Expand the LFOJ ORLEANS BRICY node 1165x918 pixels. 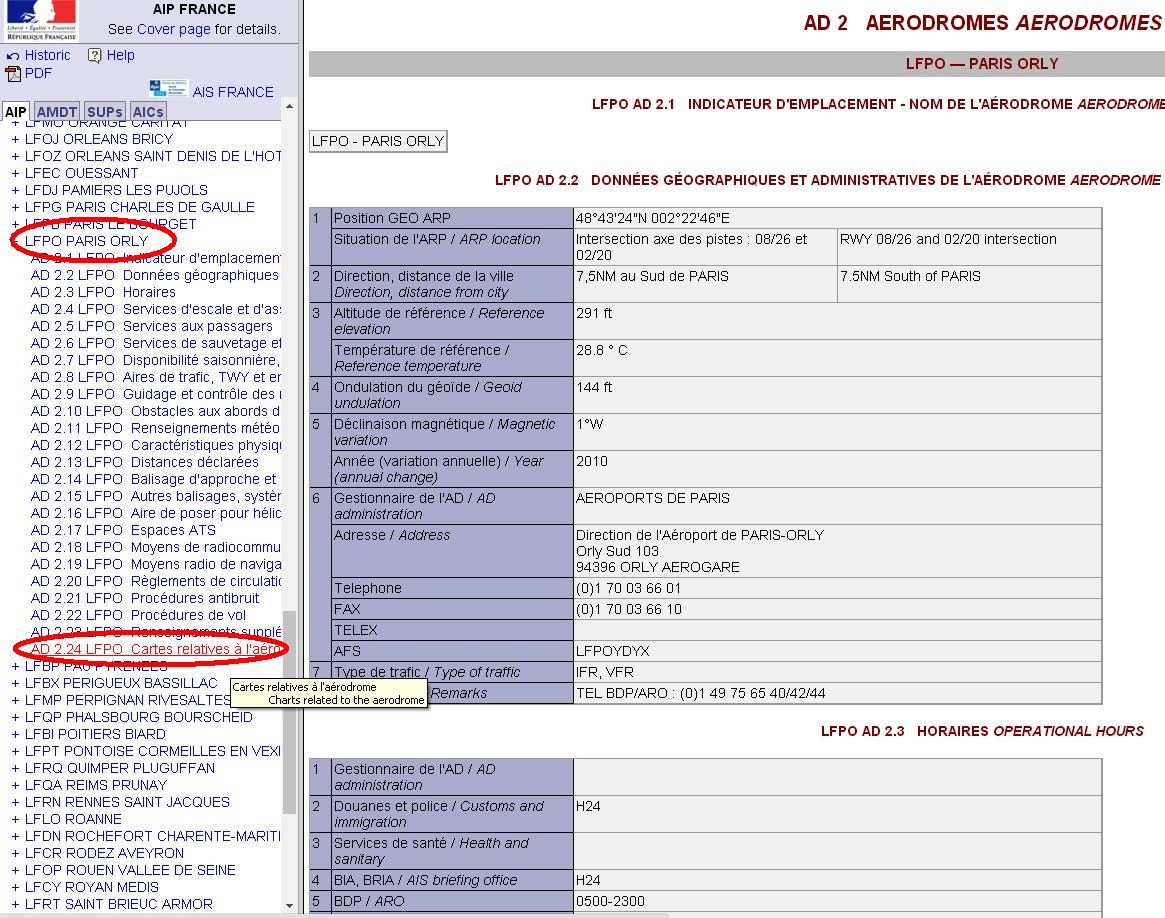point(15,139)
